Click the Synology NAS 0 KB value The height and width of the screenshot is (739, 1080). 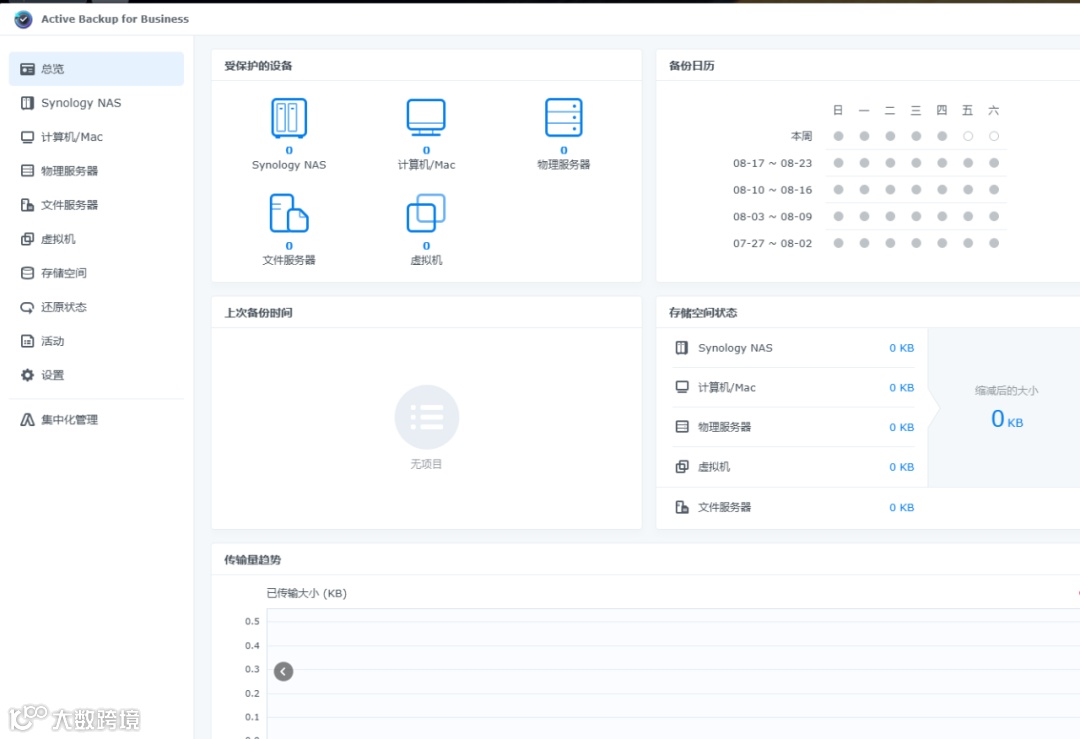point(902,348)
